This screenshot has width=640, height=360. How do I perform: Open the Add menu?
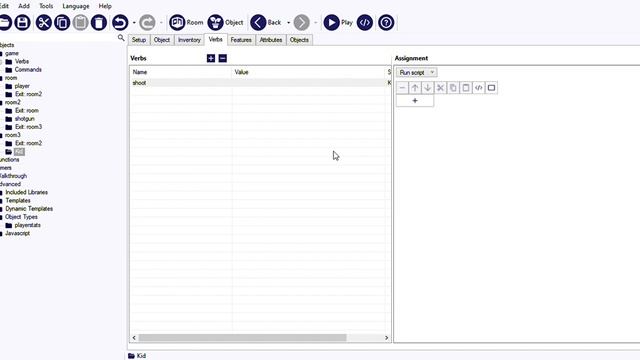coord(24,6)
